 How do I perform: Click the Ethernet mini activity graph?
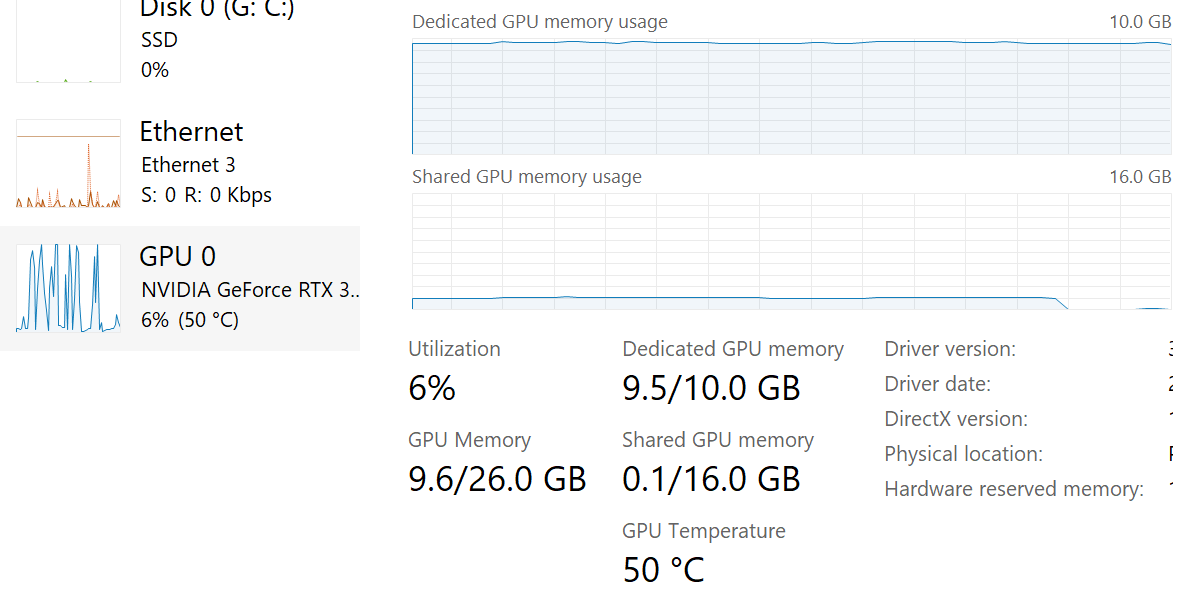[x=67, y=163]
